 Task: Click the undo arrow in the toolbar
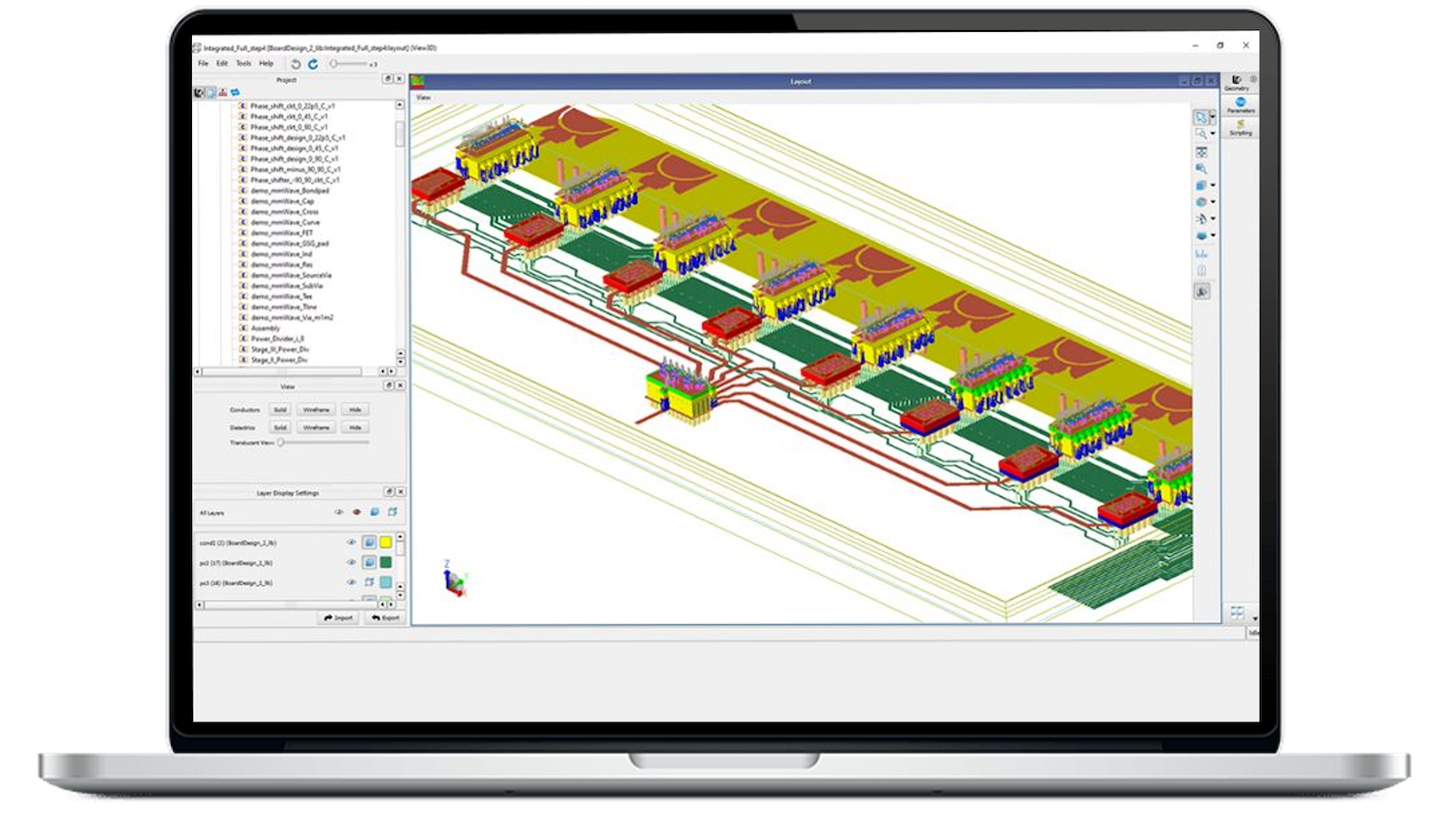[x=296, y=64]
